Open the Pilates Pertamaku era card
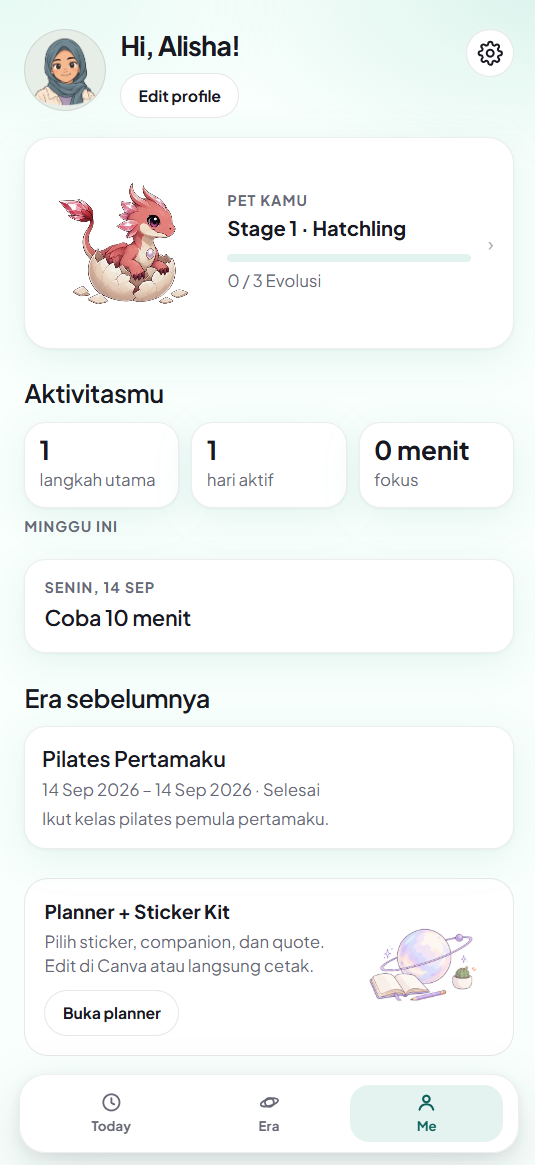Image resolution: width=535 pixels, height=1165 pixels. [269, 788]
